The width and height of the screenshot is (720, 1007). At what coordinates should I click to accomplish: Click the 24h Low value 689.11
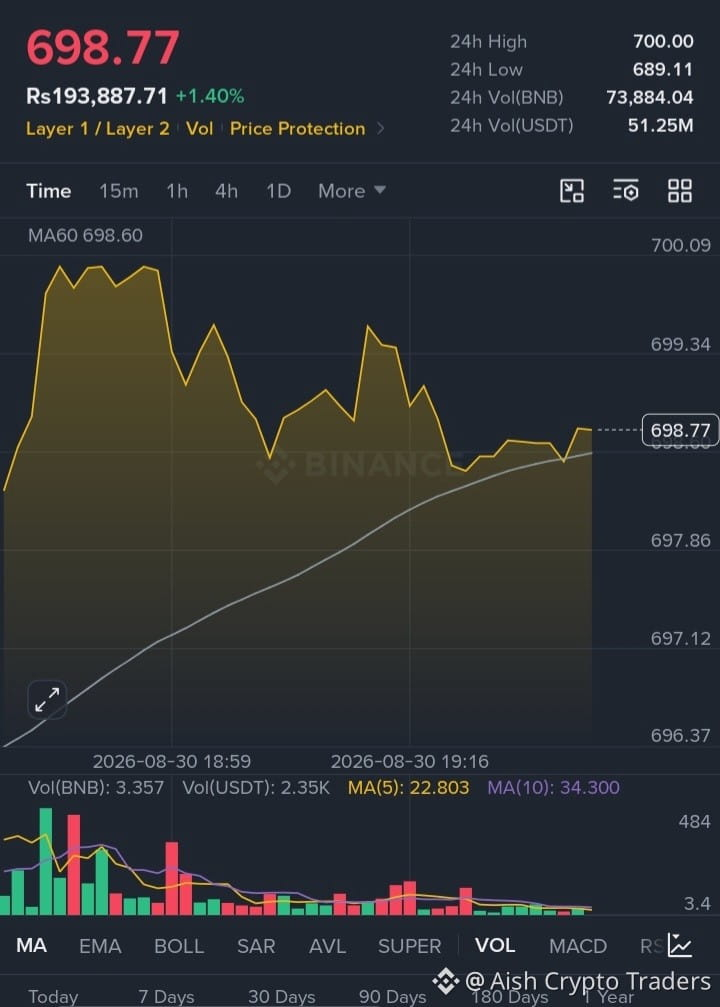[x=663, y=69]
